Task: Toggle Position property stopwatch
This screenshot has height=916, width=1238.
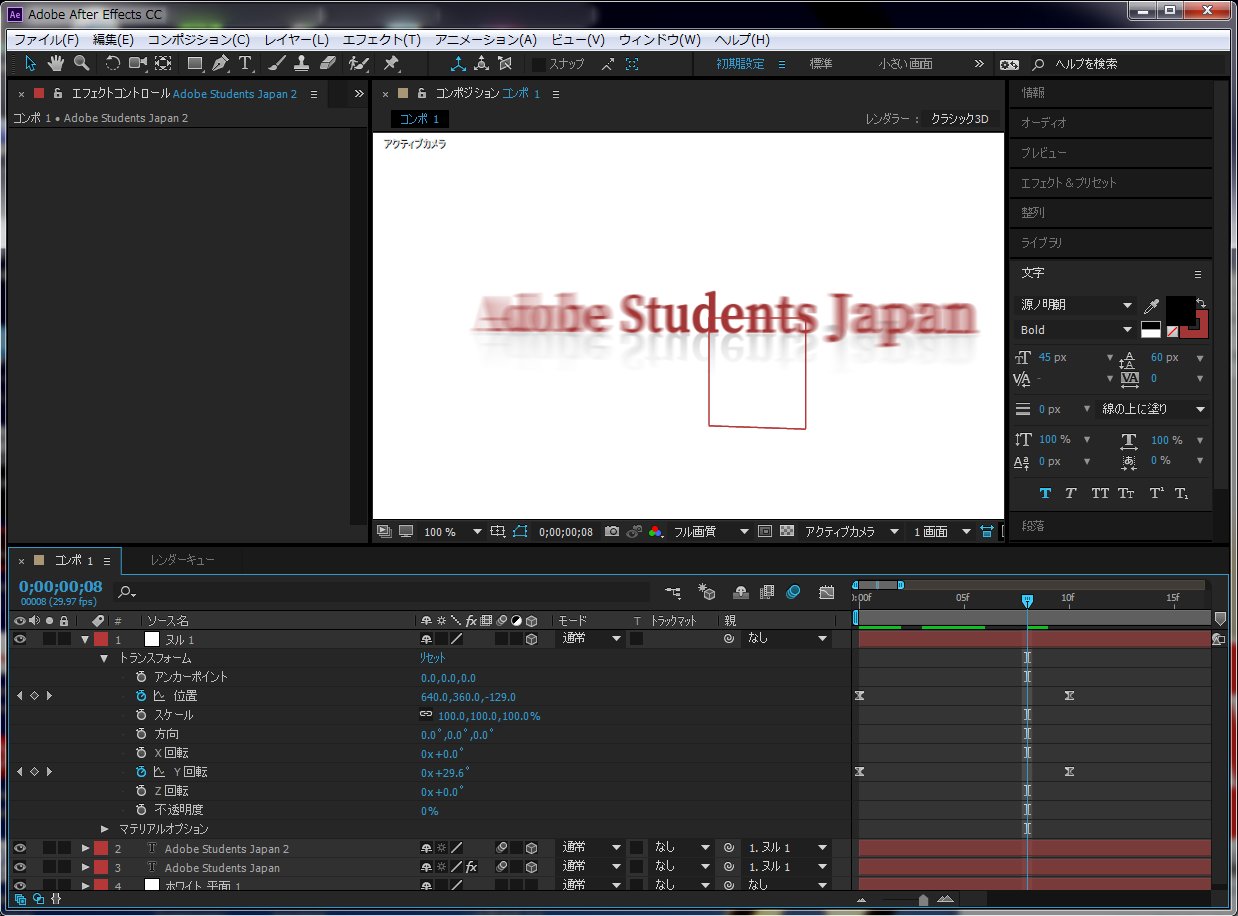Action: coord(141,696)
